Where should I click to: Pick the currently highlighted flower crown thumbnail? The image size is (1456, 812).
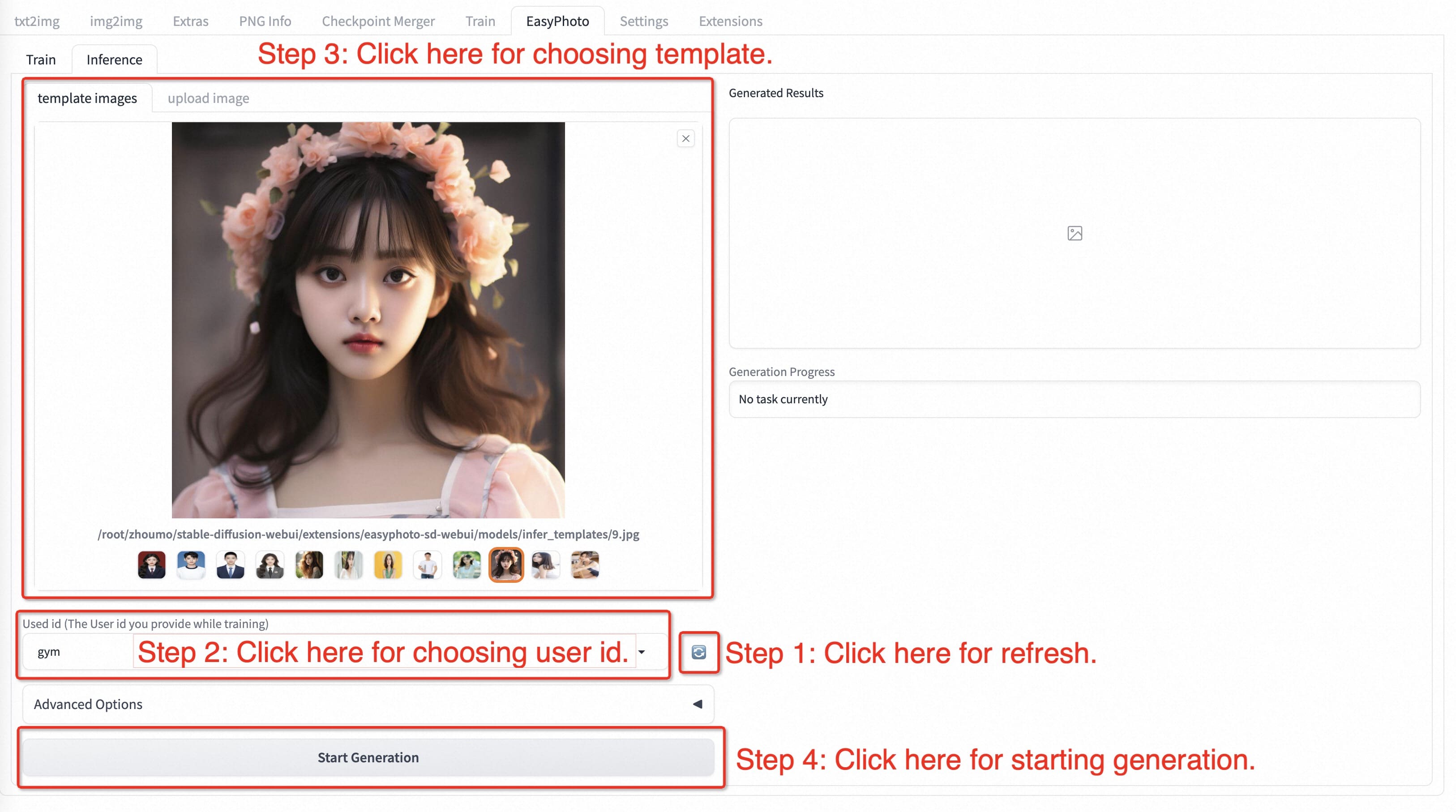click(506, 564)
